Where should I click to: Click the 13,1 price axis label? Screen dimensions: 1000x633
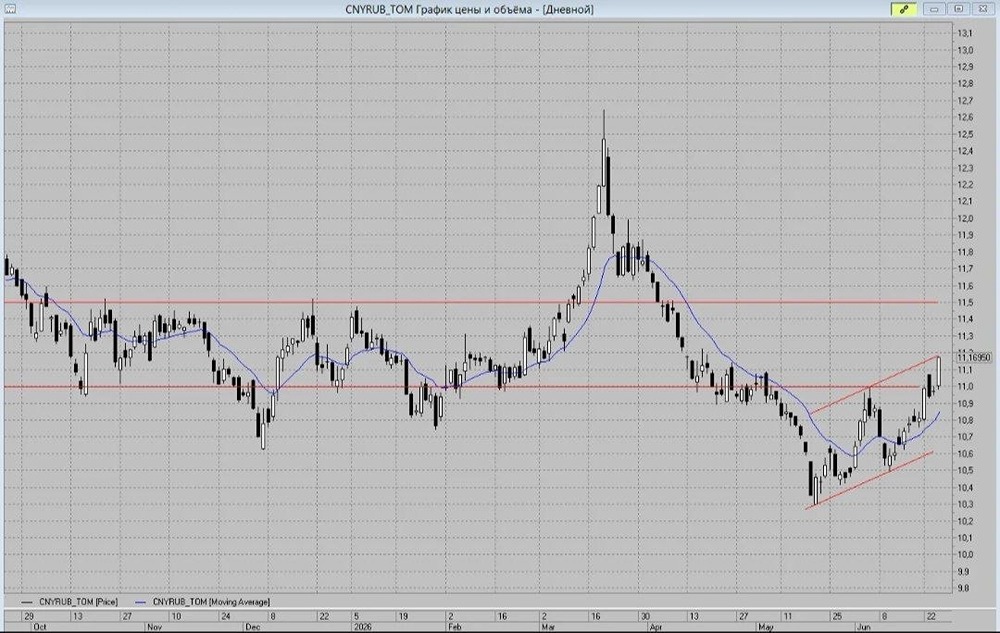tap(964, 33)
